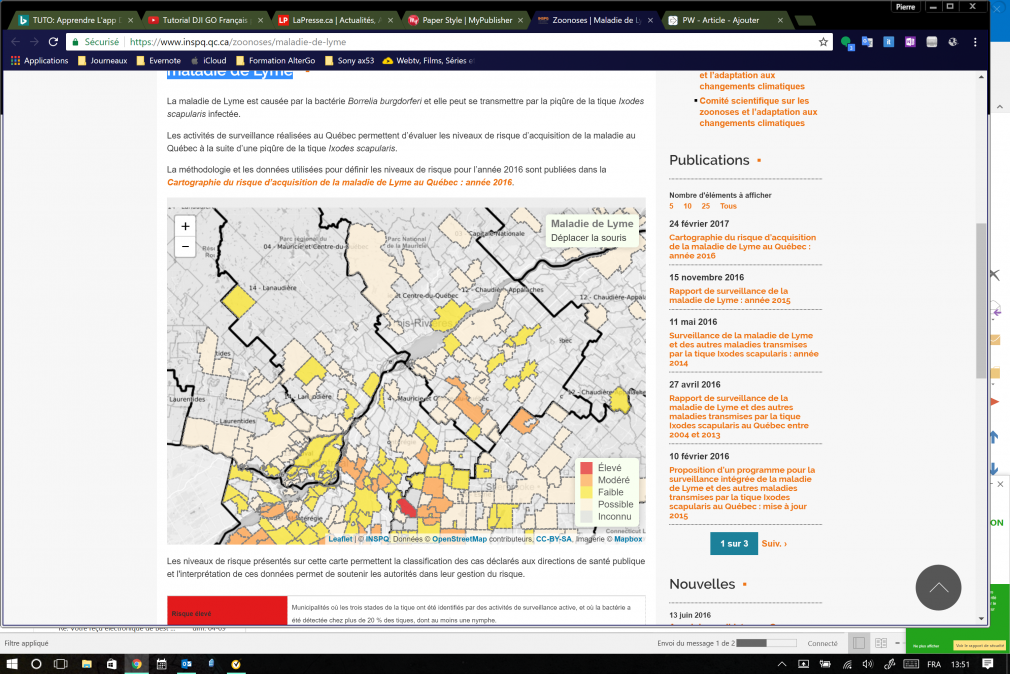The width and height of the screenshot is (1010, 674).
Task: Open Outlook from the taskbar
Action: click(187, 664)
